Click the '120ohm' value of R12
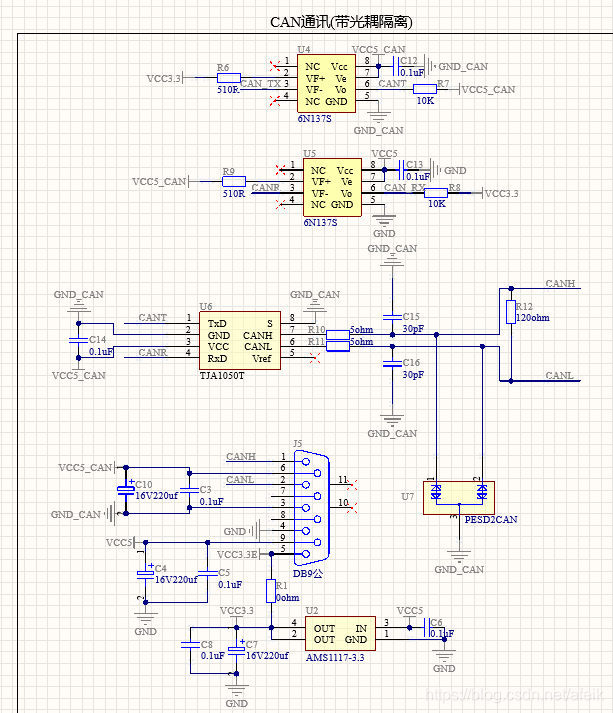 pyautogui.click(x=533, y=318)
